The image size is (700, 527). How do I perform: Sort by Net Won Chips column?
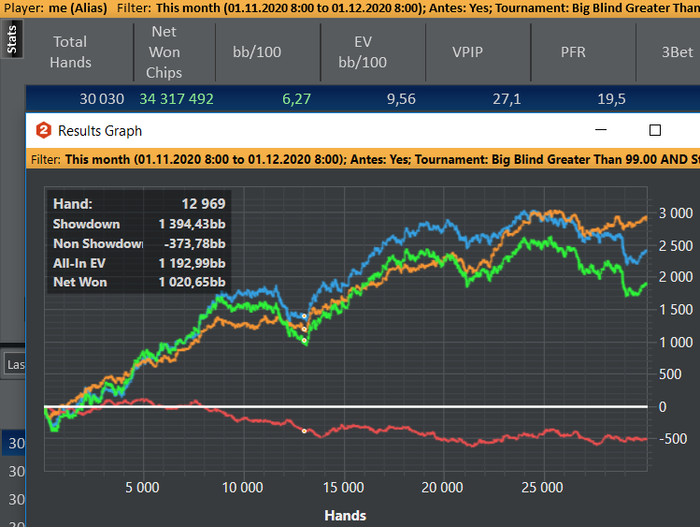point(164,52)
